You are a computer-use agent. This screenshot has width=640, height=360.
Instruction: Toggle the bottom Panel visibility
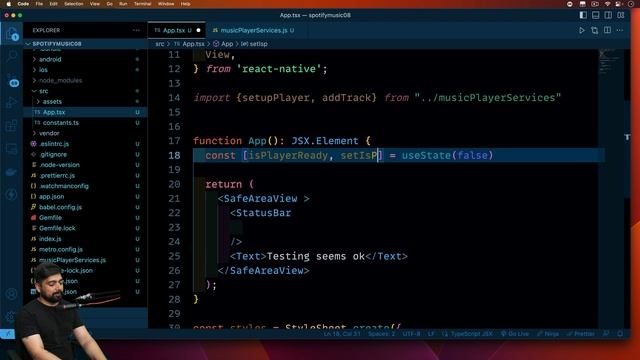pyautogui.click(x=596, y=15)
